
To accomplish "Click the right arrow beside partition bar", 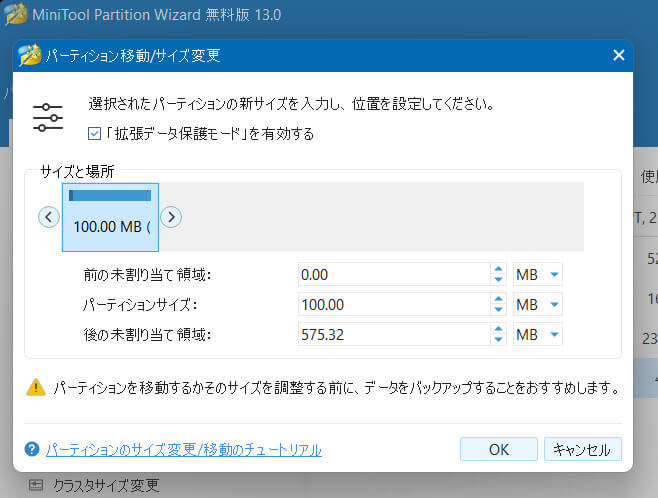I will (x=171, y=216).
